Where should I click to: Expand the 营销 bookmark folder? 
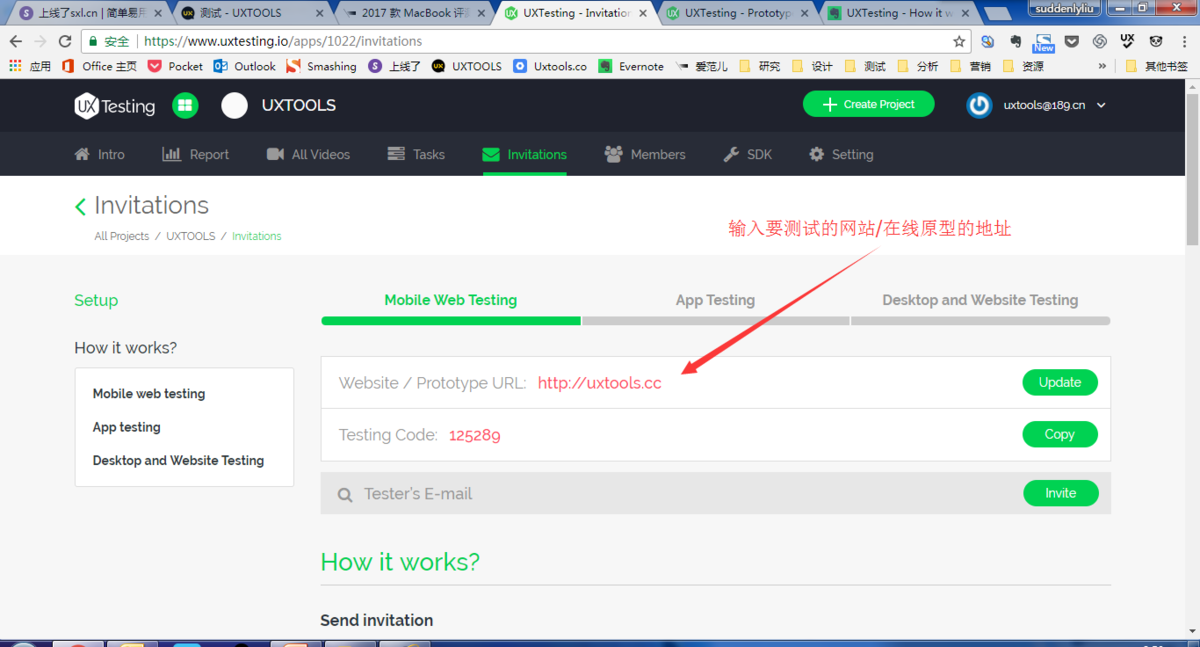[x=971, y=66]
